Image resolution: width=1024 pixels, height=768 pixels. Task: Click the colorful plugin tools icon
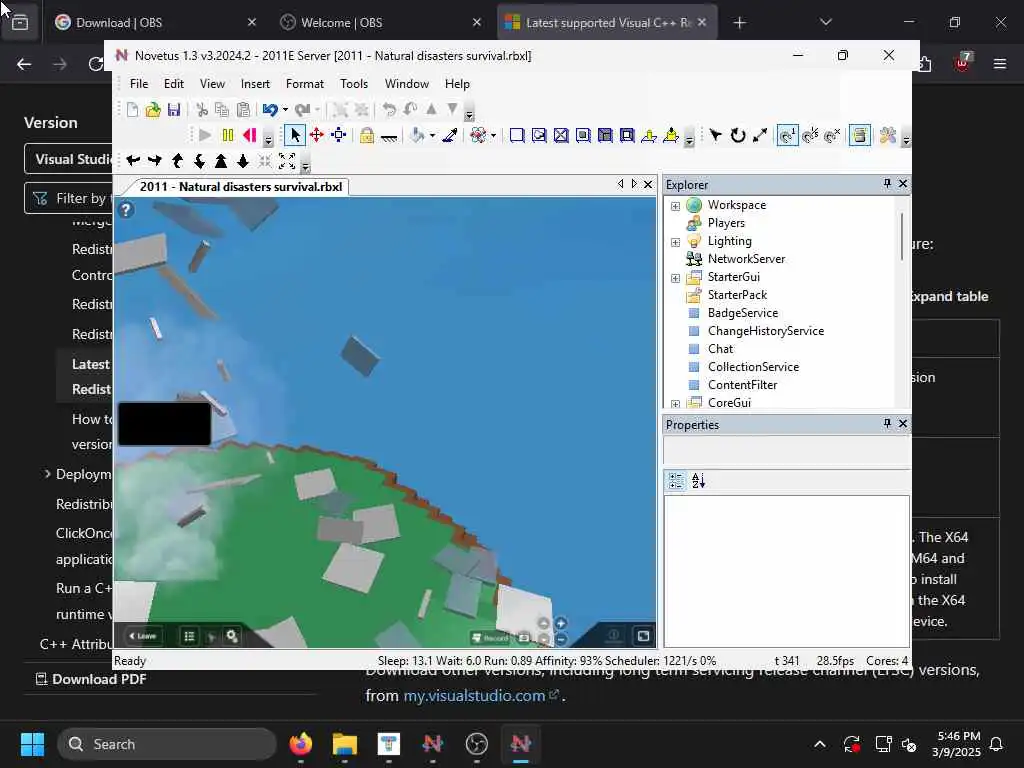click(888, 135)
